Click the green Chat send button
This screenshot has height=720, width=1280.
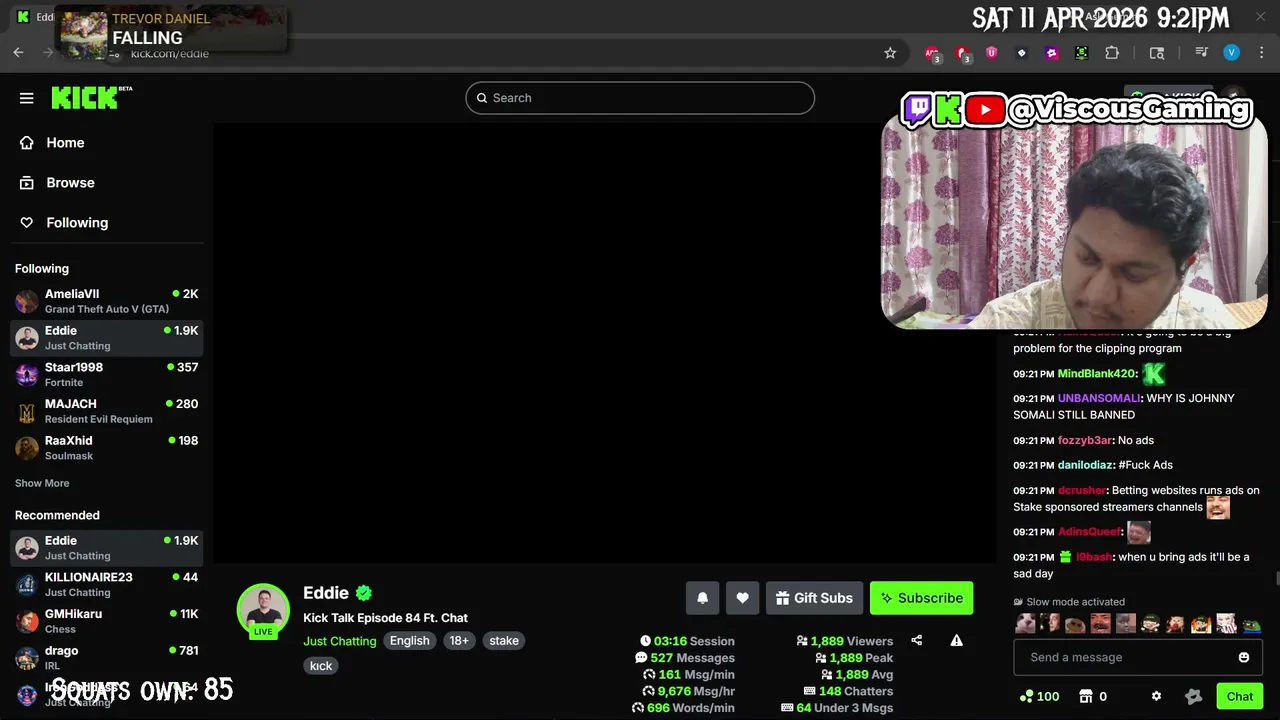[x=1240, y=697]
